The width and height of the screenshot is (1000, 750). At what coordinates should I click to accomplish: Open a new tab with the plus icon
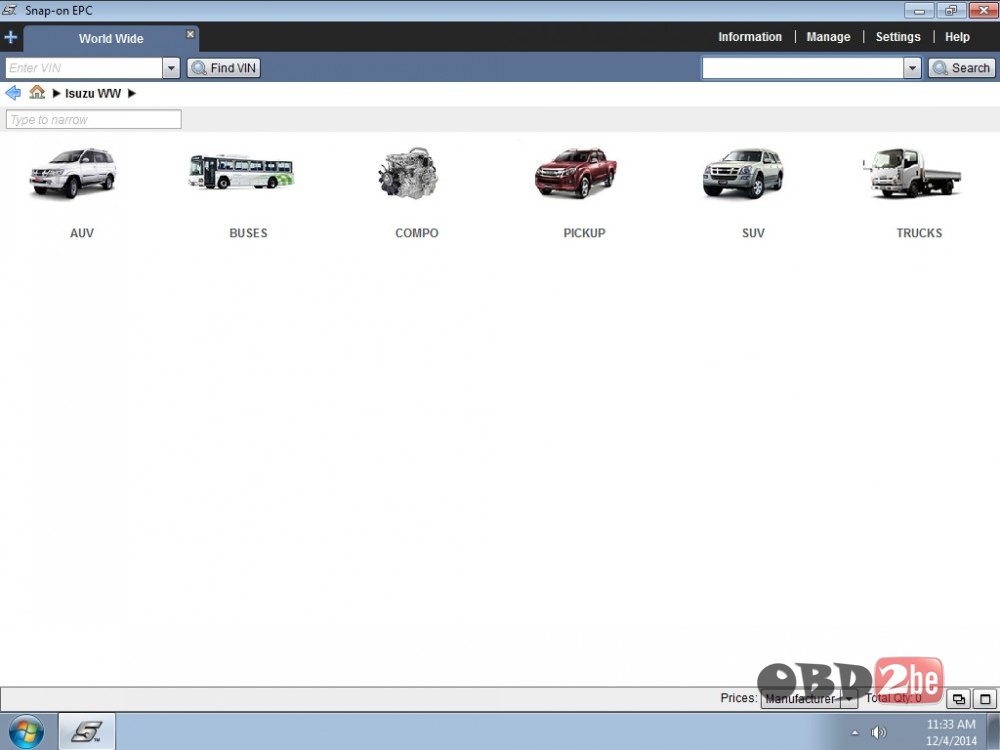10,37
